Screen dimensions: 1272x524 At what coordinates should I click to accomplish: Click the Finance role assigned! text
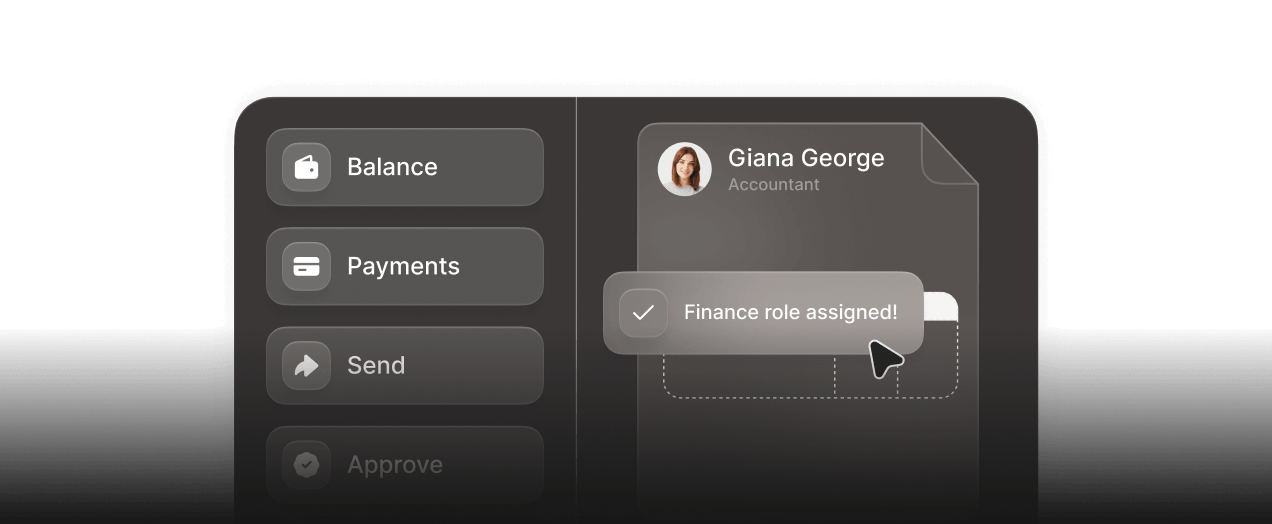pyautogui.click(x=791, y=313)
